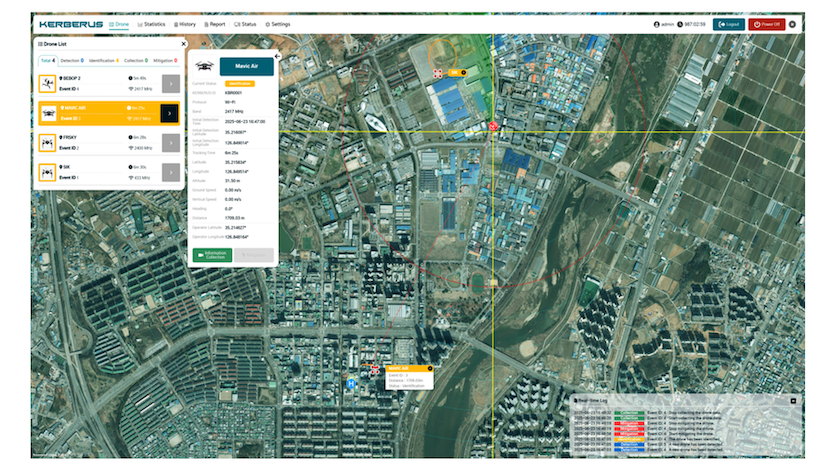Close the Drone List panel
The image size is (835, 471).
tap(183, 44)
